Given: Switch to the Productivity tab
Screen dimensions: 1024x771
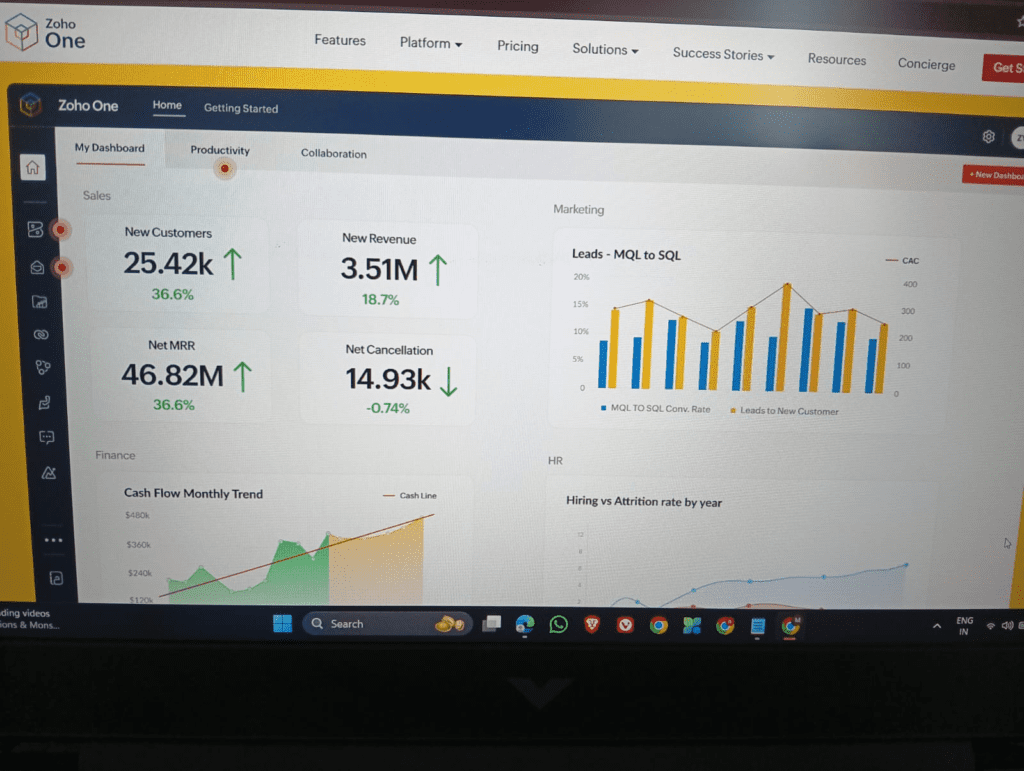Looking at the screenshot, I should [219, 150].
